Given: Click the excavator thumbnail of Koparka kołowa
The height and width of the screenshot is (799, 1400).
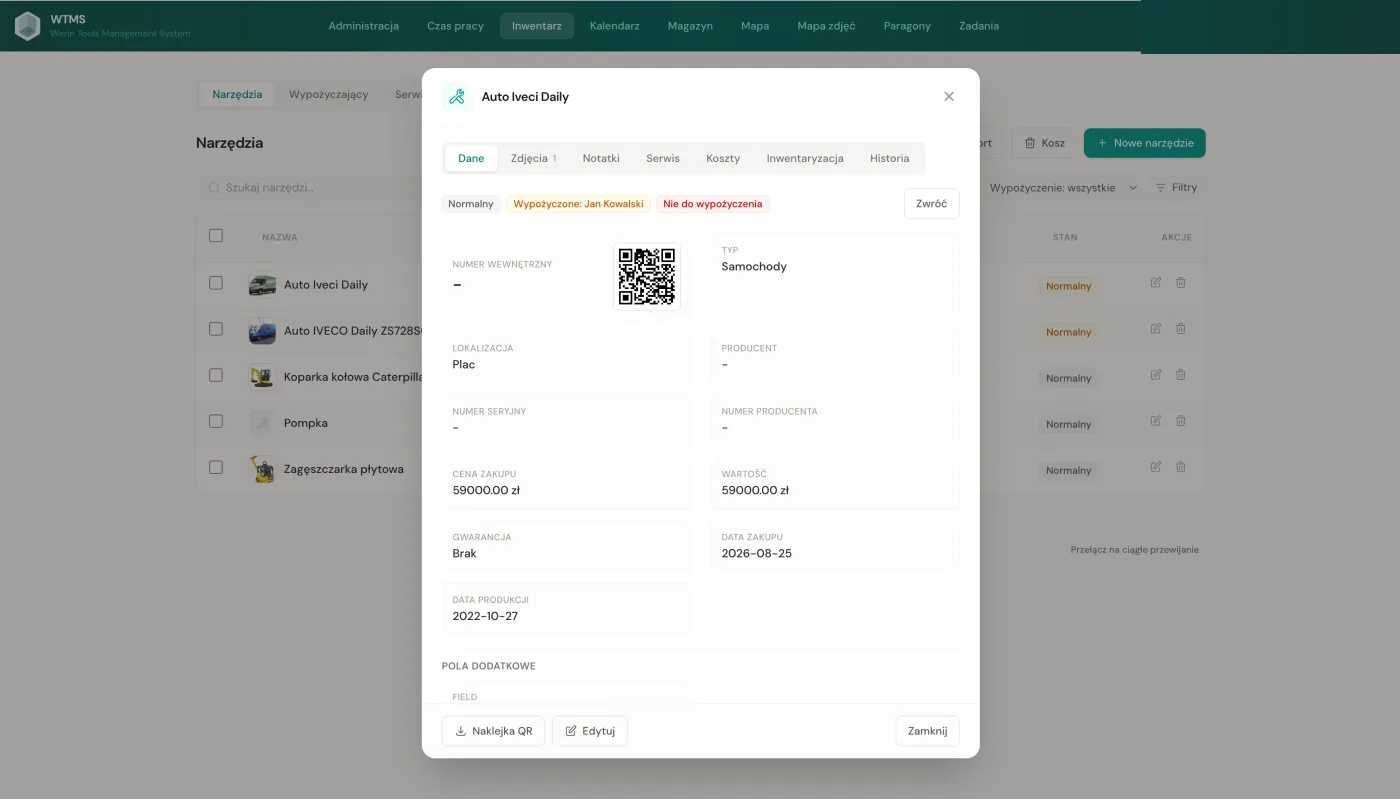Looking at the screenshot, I should tap(262, 377).
